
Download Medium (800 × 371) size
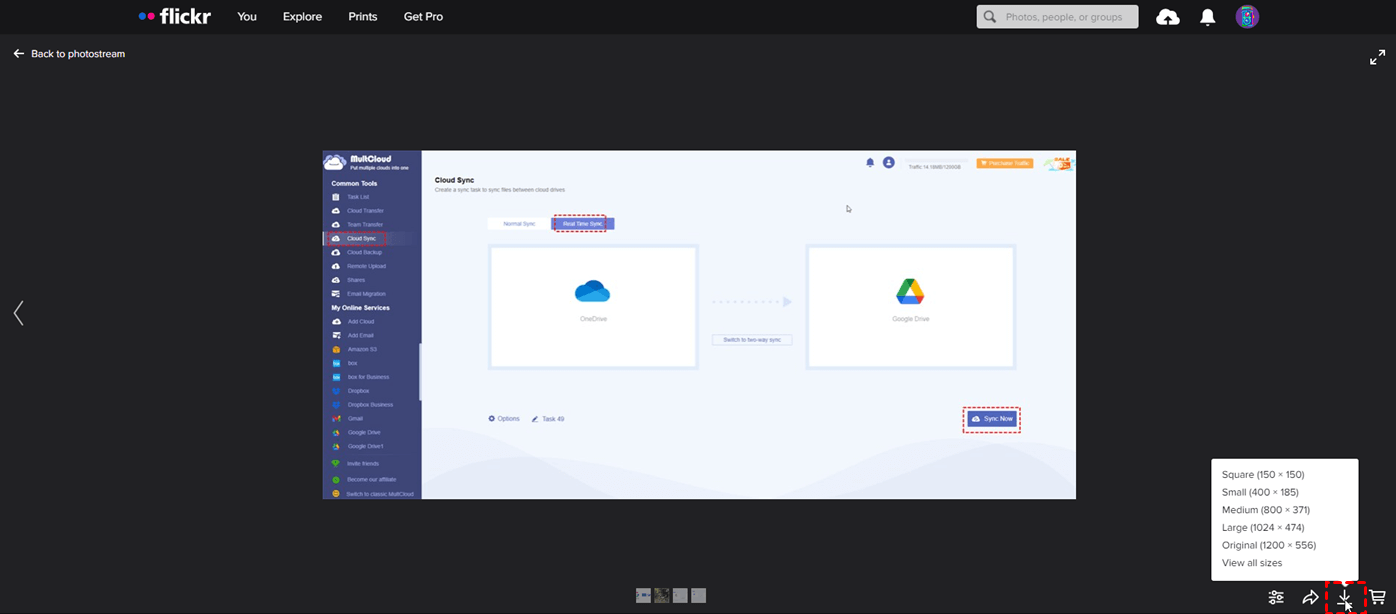click(1266, 510)
